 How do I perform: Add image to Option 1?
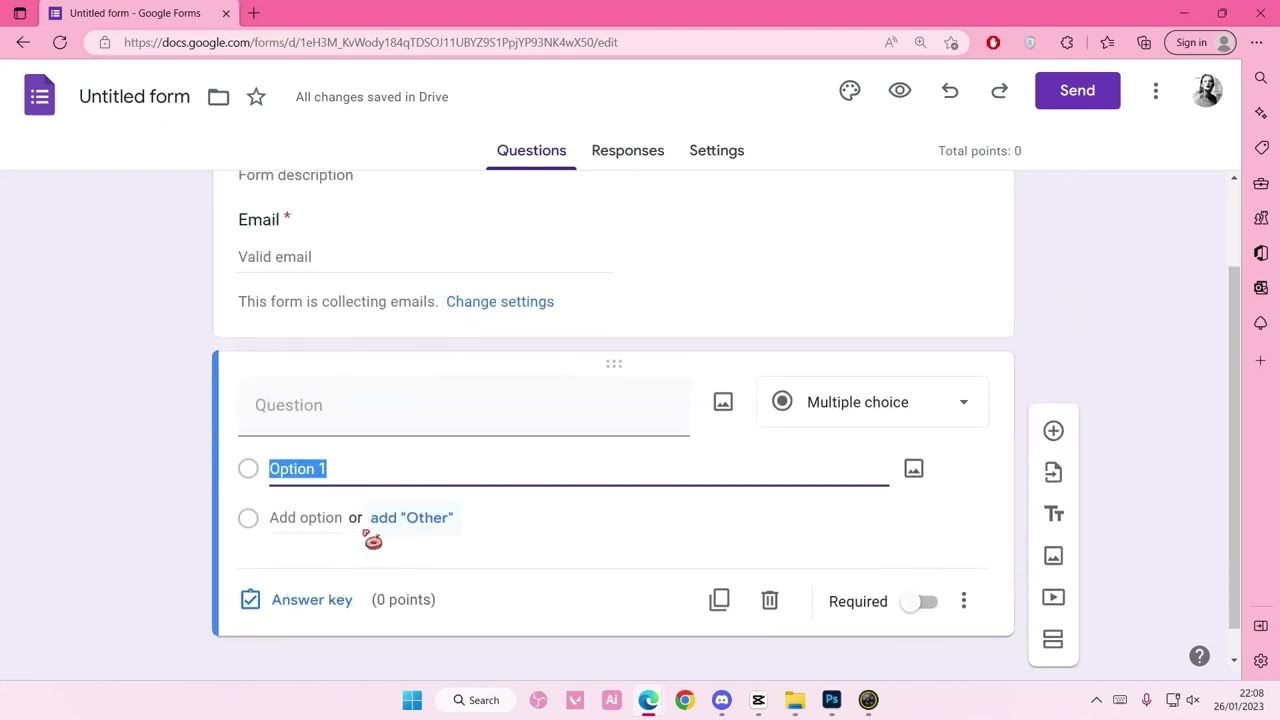(x=913, y=468)
